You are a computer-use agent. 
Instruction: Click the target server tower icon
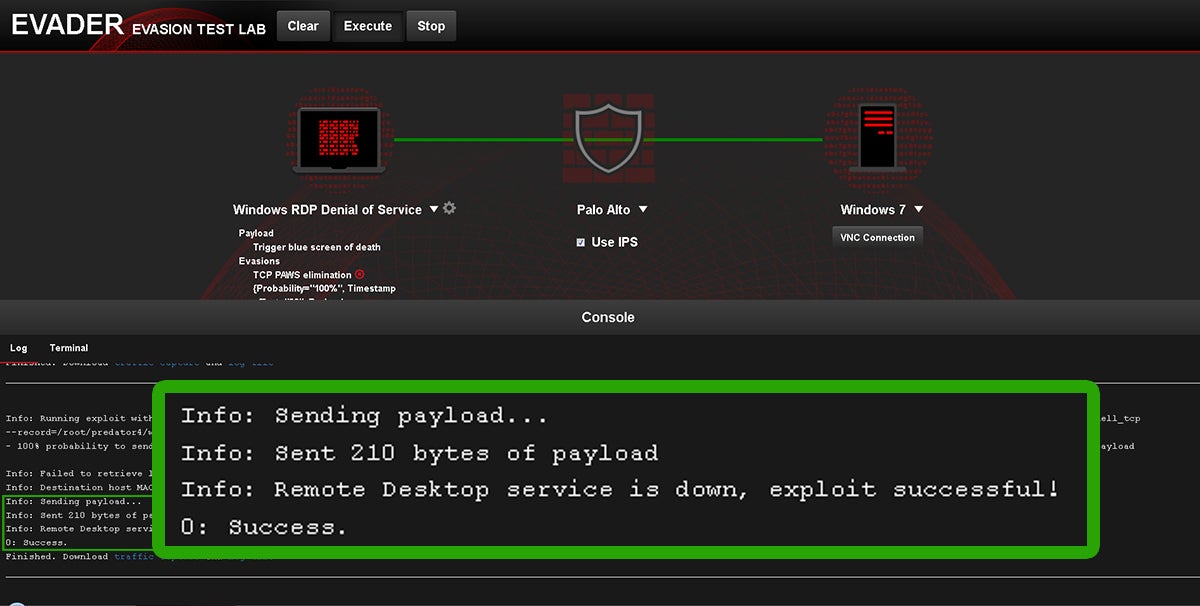pos(877,138)
